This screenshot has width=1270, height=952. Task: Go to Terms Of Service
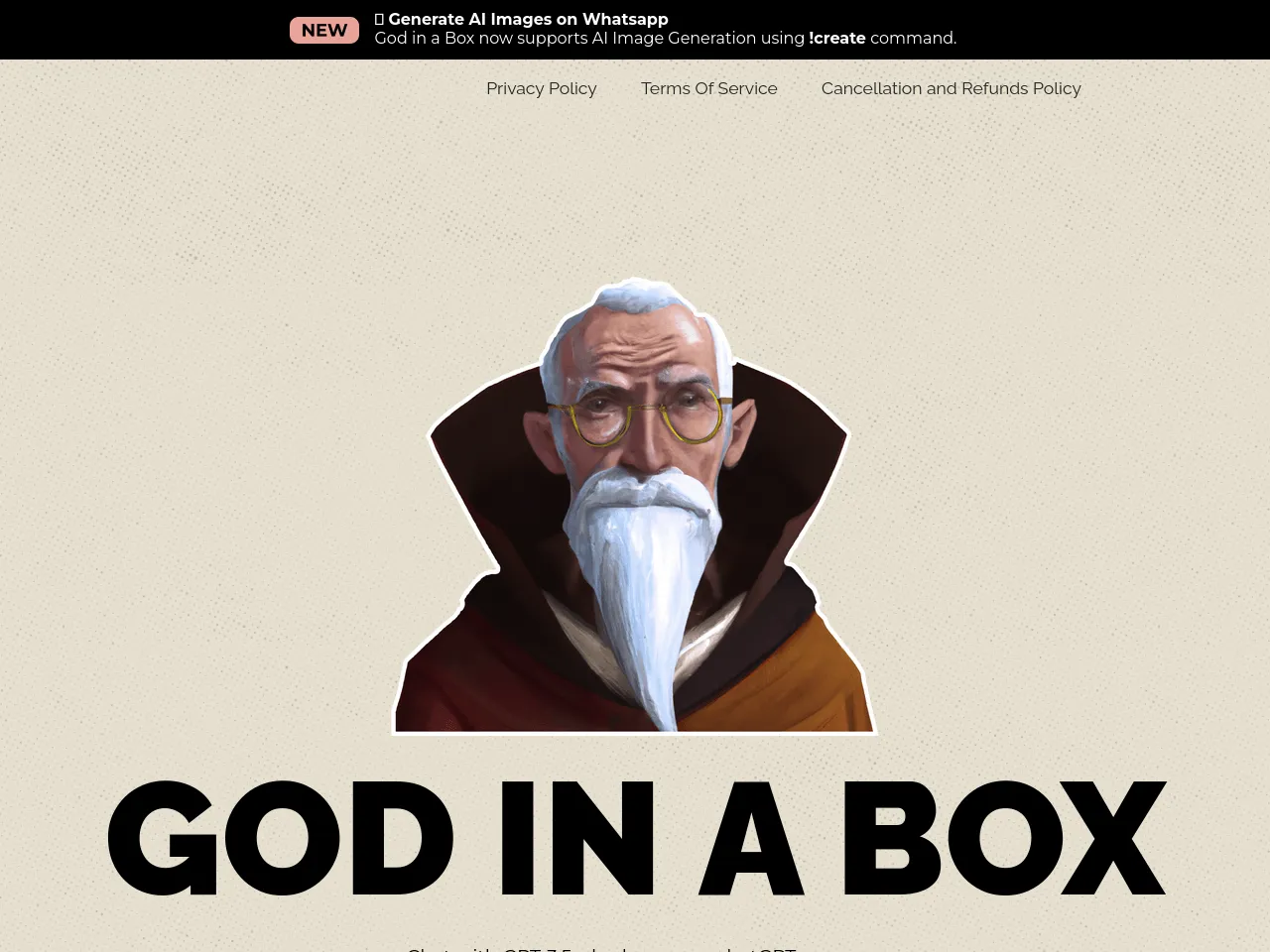pos(708,88)
